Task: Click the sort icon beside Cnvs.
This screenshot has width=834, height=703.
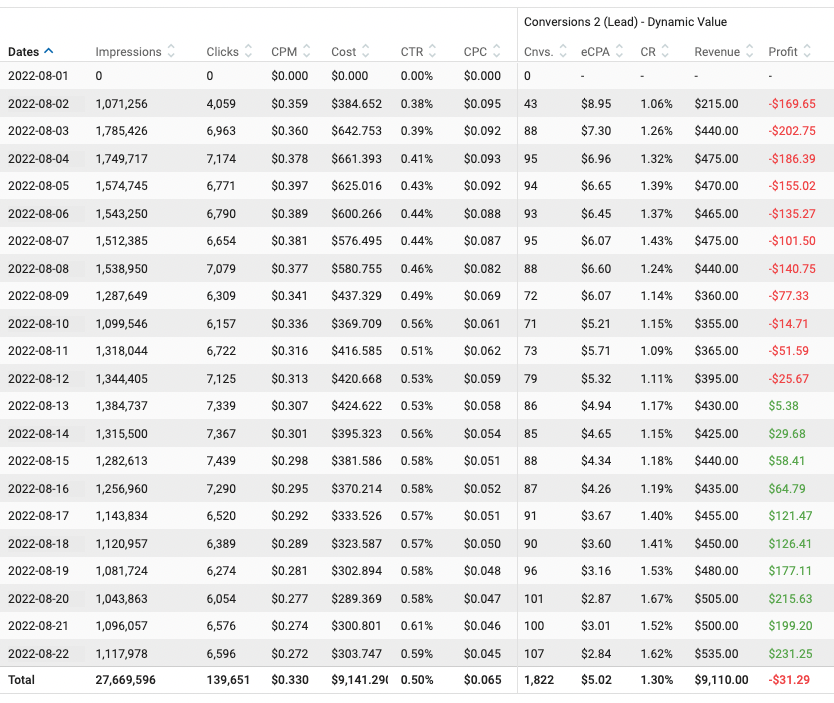Action: click(x=561, y=52)
